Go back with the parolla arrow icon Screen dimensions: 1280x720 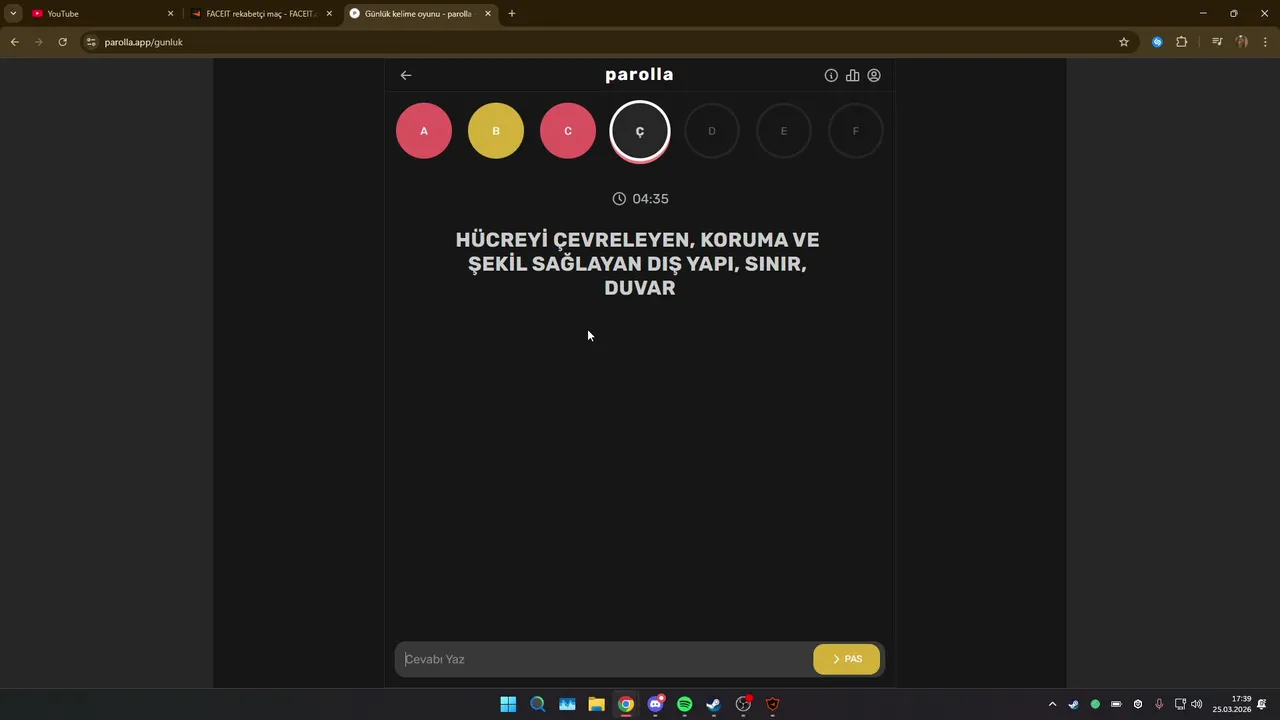pyautogui.click(x=406, y=75)
